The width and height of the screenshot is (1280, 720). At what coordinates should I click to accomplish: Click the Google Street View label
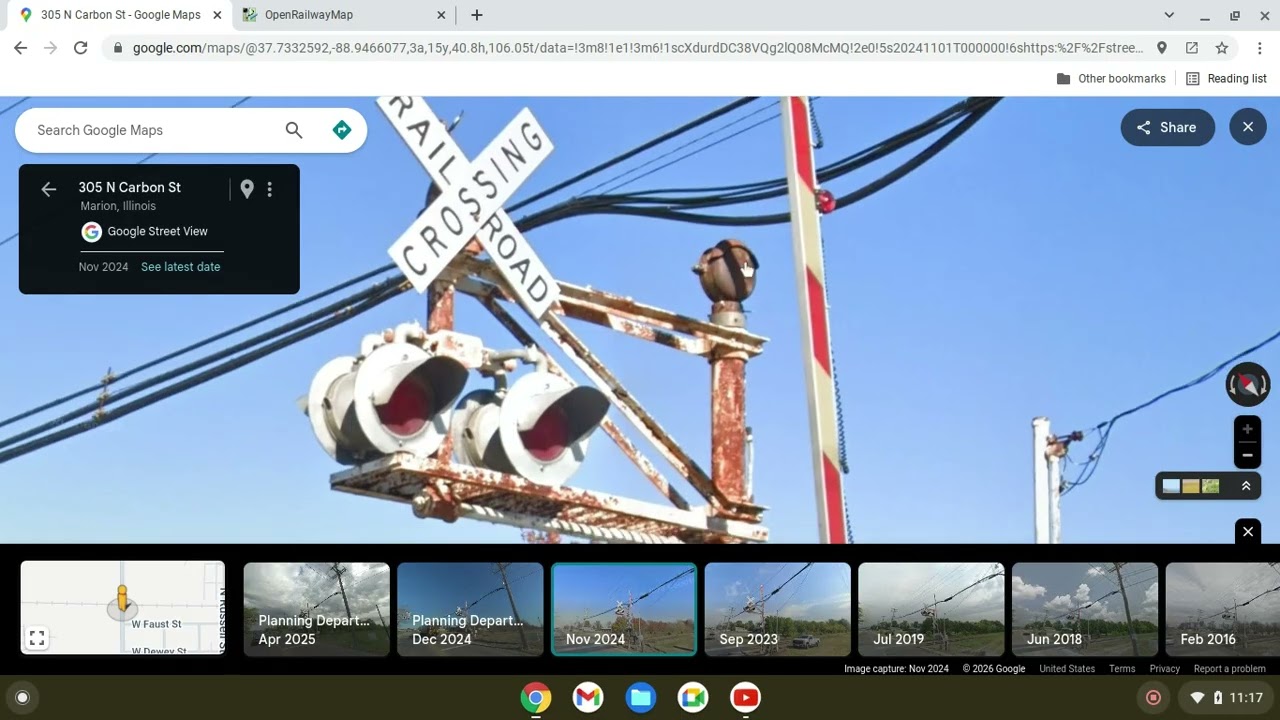point(157,231)
